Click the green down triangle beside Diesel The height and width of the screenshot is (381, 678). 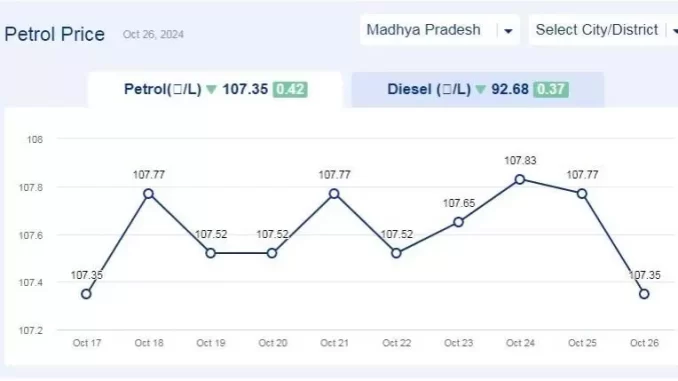[x=480, y=90]
